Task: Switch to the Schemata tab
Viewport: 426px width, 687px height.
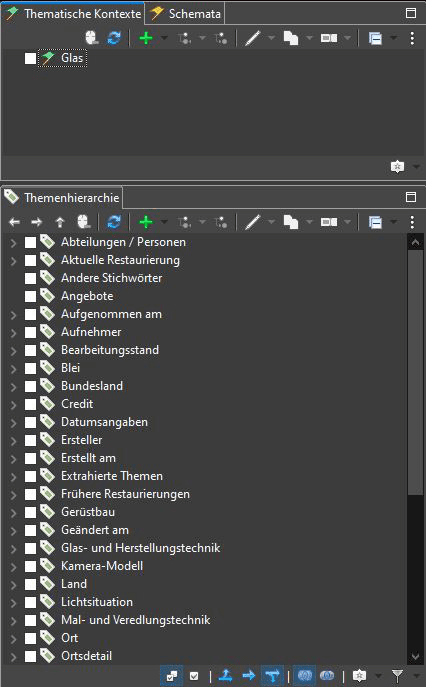Action: pyautogui.click(x=185, y=14)
